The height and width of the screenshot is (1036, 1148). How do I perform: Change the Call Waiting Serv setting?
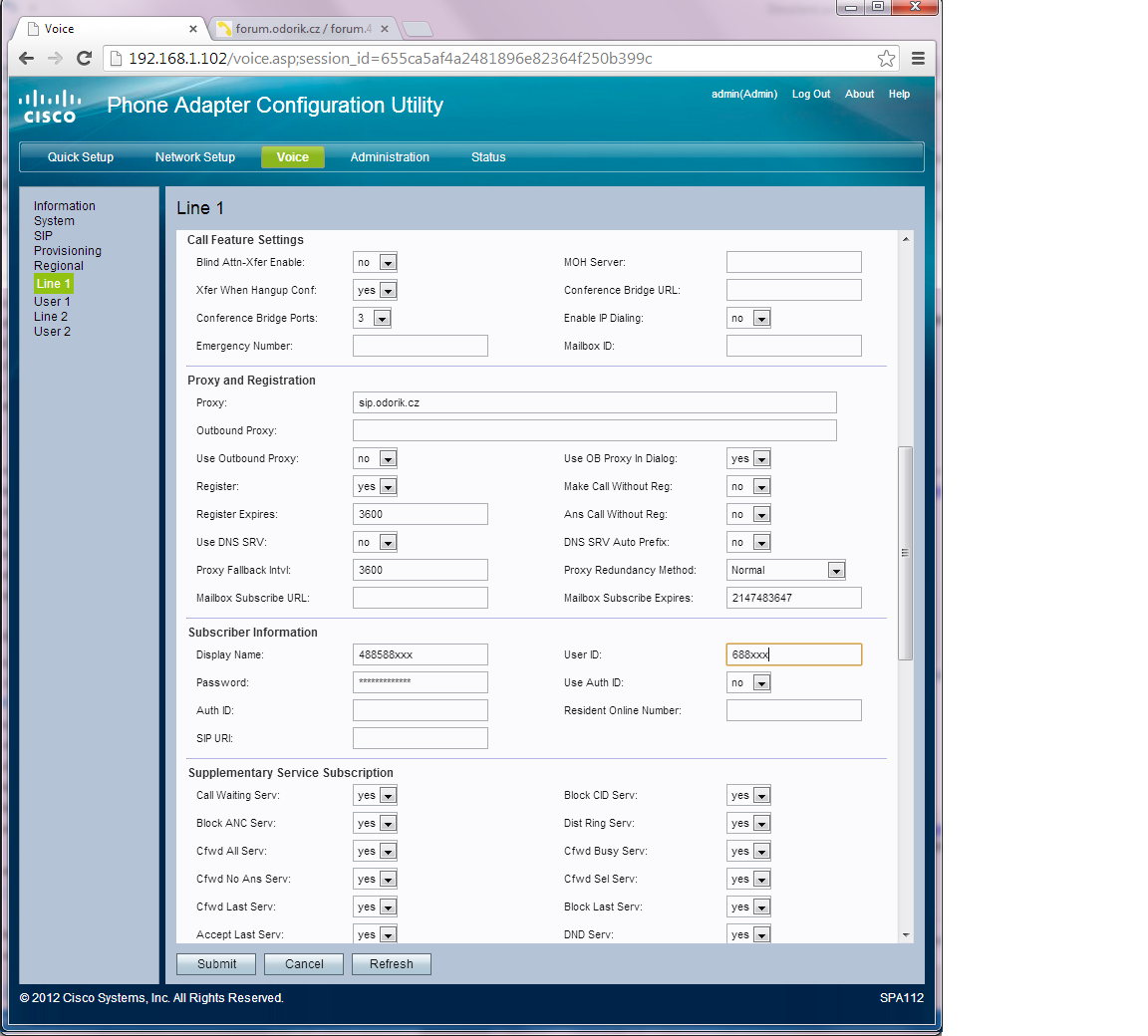[375, 796]
